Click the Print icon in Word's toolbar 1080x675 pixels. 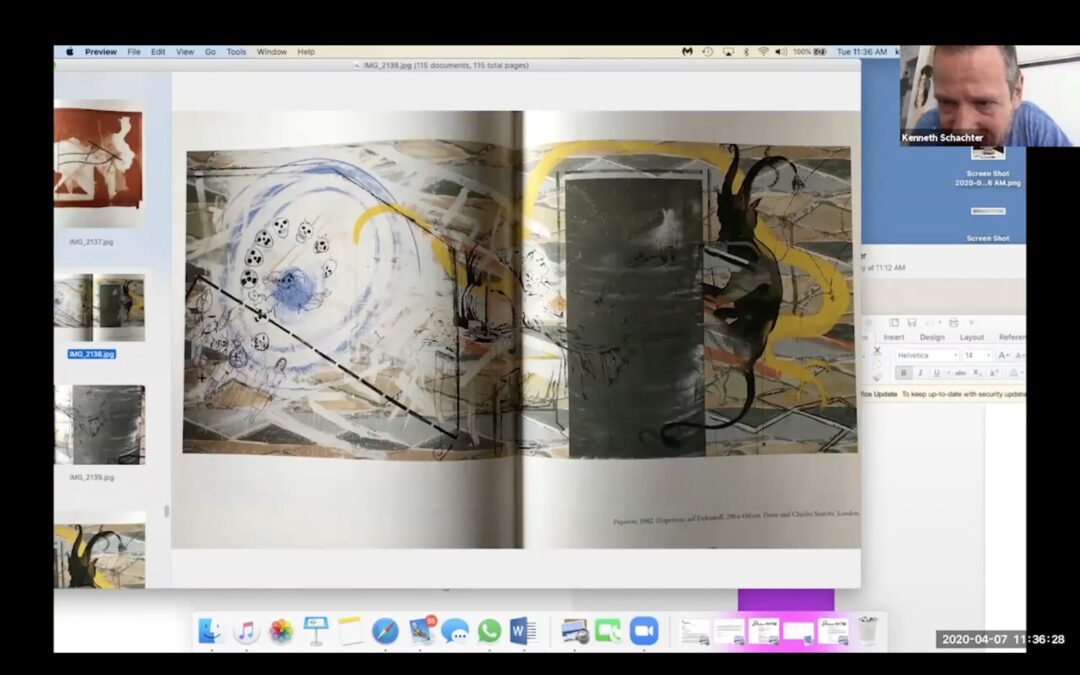[x=953, y=322]
